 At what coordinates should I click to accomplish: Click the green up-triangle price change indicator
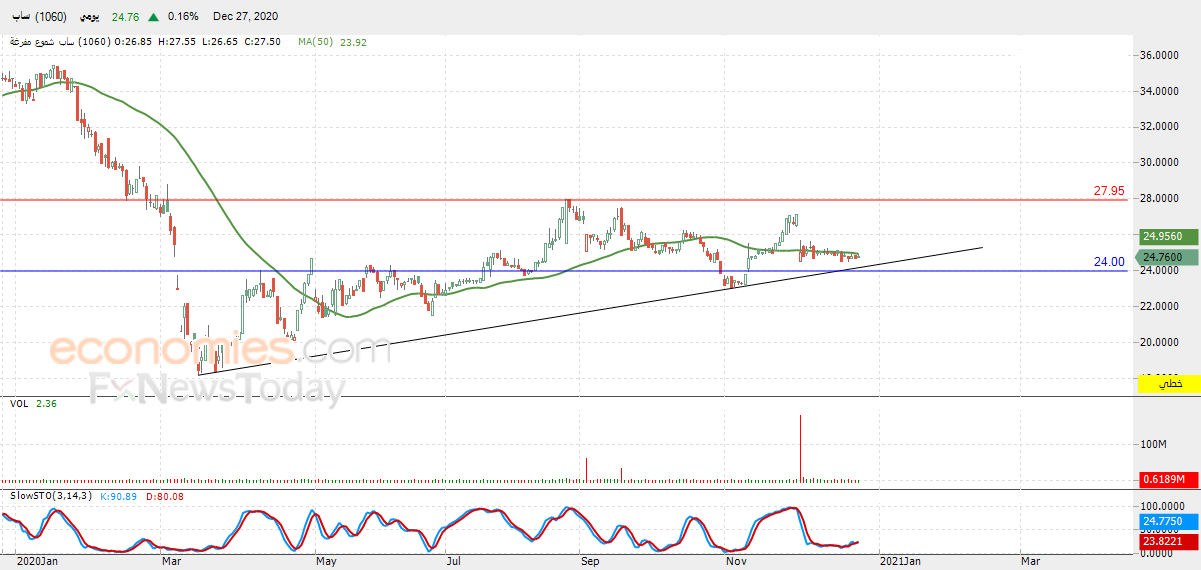pyautogui.click(x=152, y=17)
